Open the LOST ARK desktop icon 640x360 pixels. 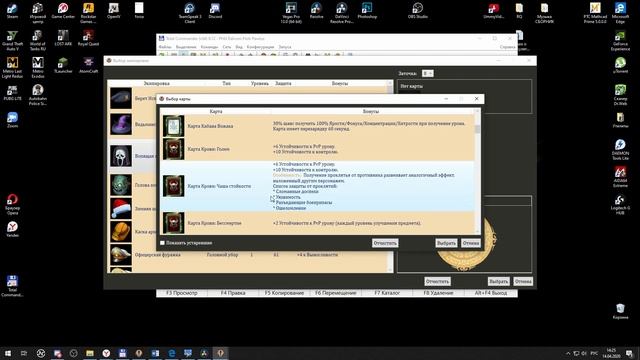pos(63,38)
